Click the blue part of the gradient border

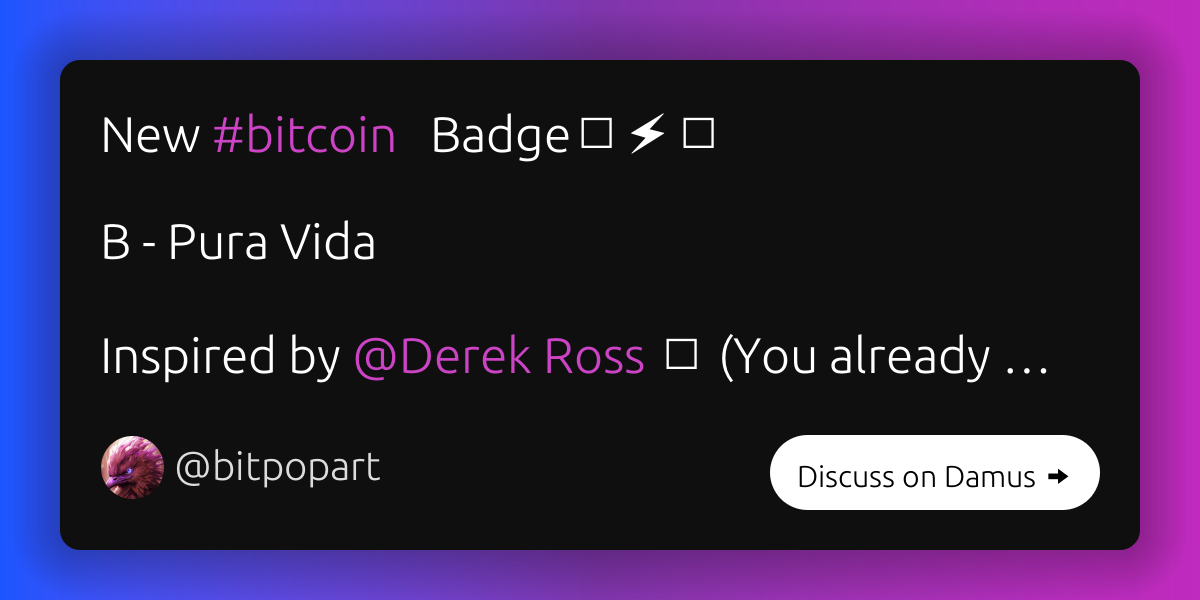click(25, 300)
